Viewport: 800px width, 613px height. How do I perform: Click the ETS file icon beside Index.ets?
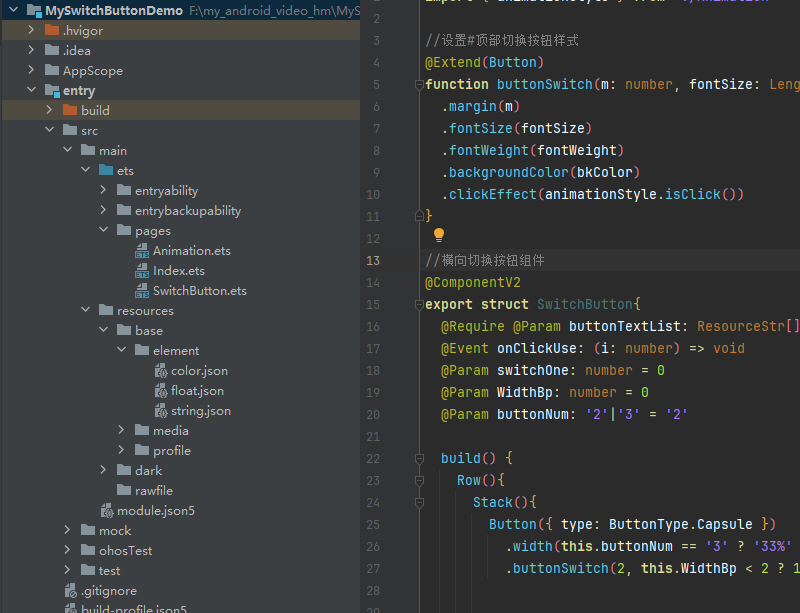coord(142,271)
